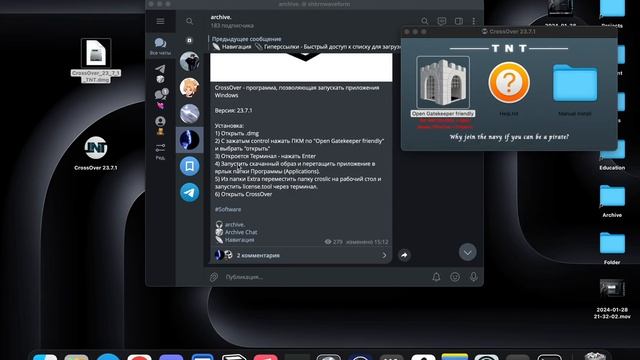Open channel discussion comments icon in header
640x360 pixels.
click(442, 21)
